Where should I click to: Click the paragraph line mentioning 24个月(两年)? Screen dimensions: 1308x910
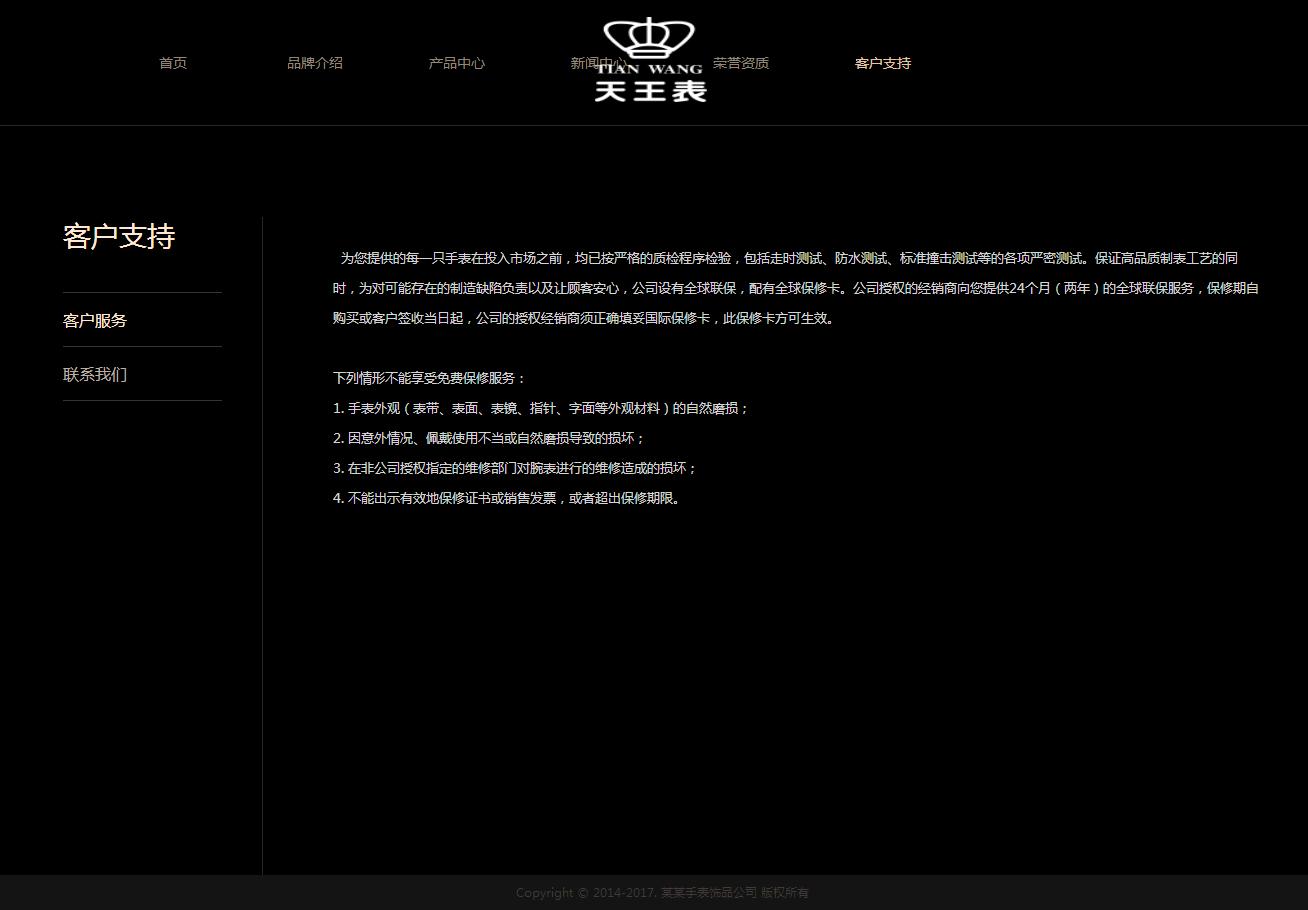(x=795, y=288)
